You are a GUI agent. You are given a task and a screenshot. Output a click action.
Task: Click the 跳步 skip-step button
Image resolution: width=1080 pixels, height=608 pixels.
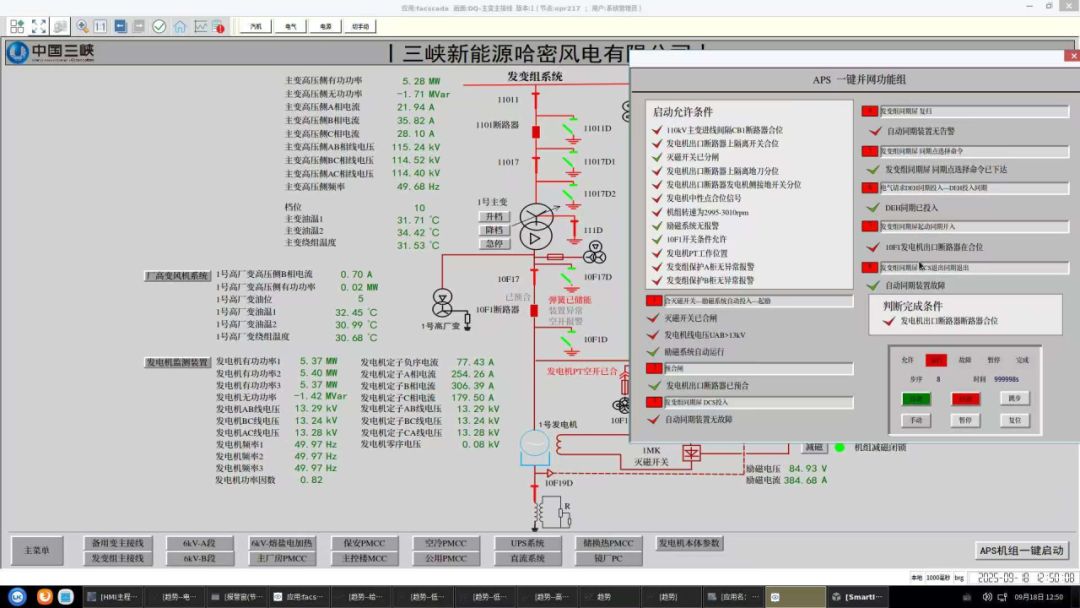[1015, 398]
